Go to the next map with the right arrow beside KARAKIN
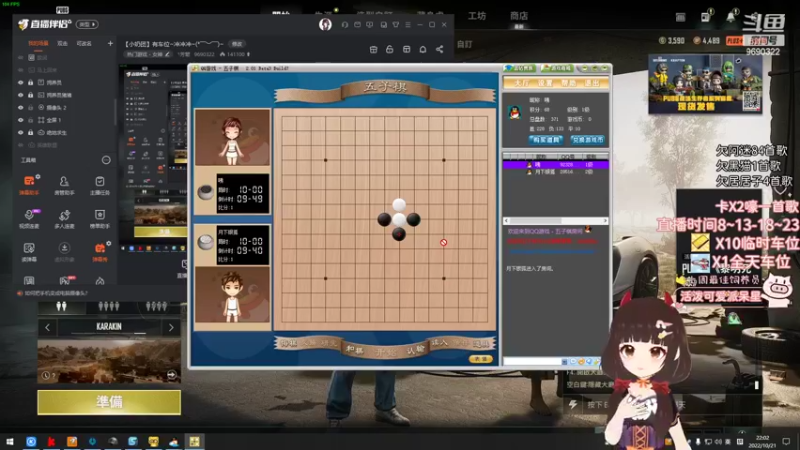 [171, 327]
